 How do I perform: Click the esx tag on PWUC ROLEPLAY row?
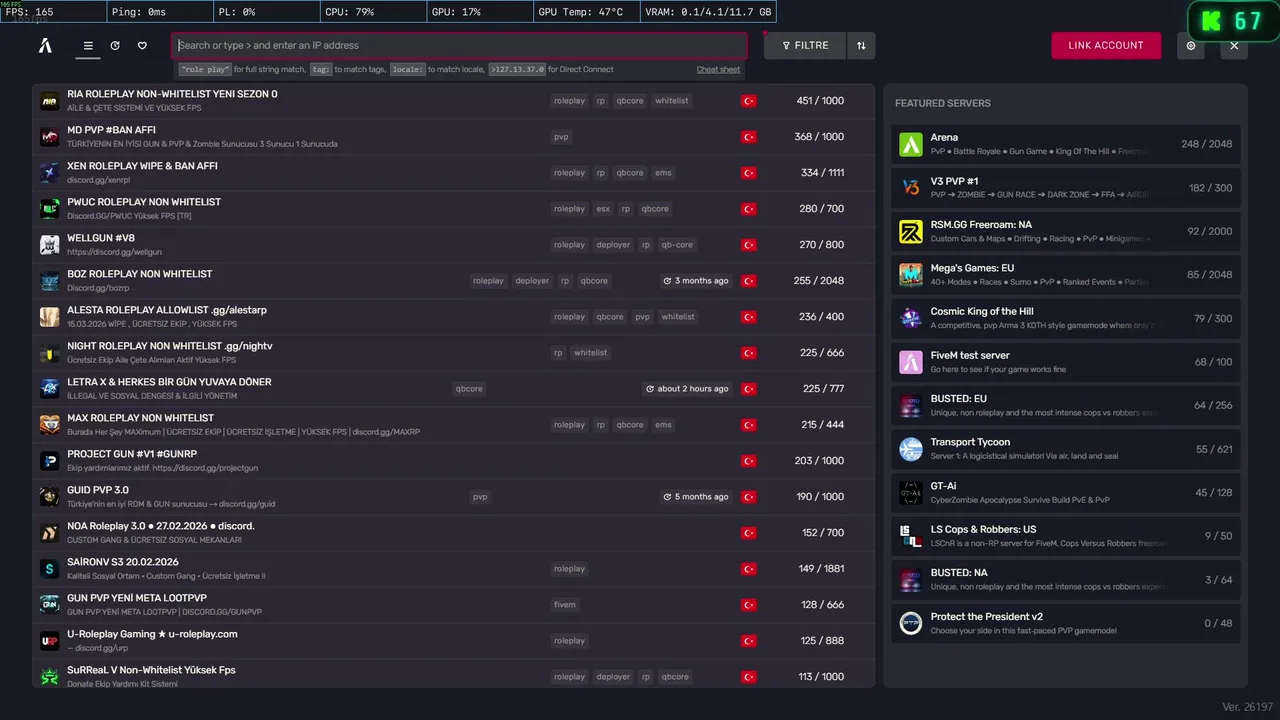click(603, 209)
